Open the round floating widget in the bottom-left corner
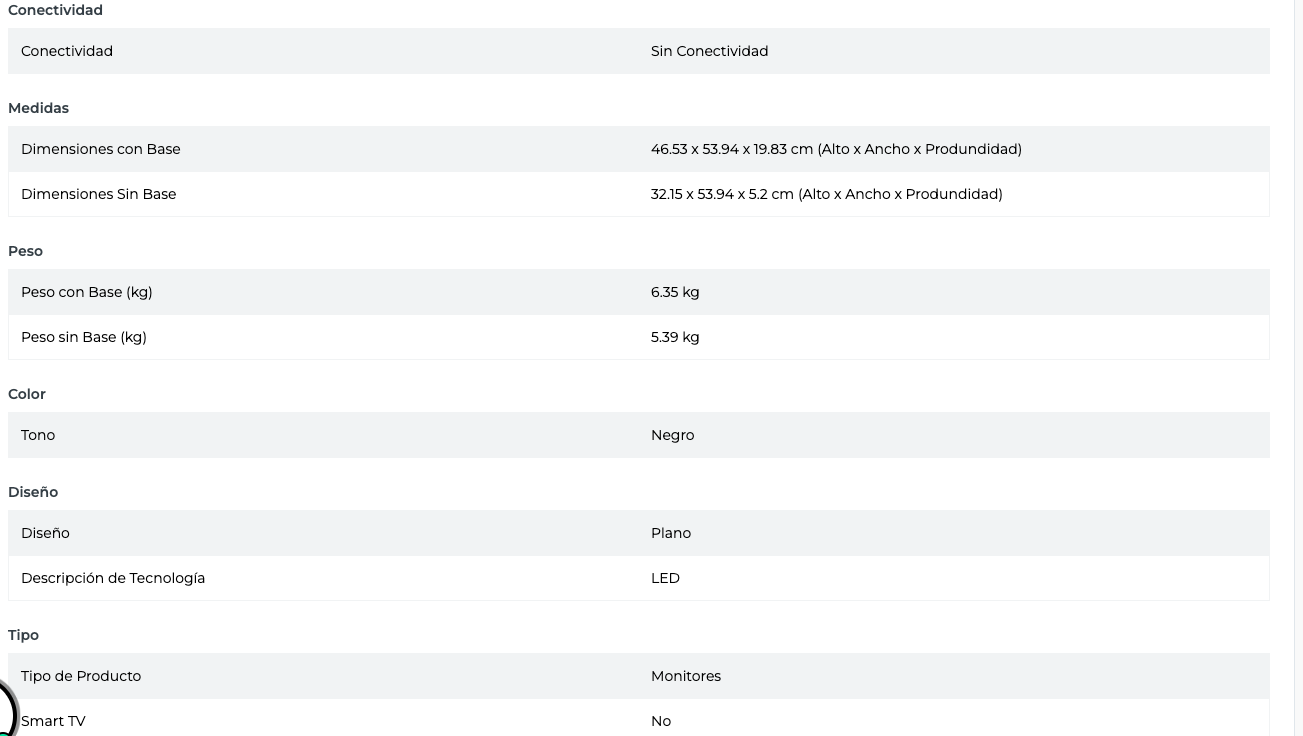Image resolution: width=1303 pixels, height=736 pixels. click(x=6, y=714)
